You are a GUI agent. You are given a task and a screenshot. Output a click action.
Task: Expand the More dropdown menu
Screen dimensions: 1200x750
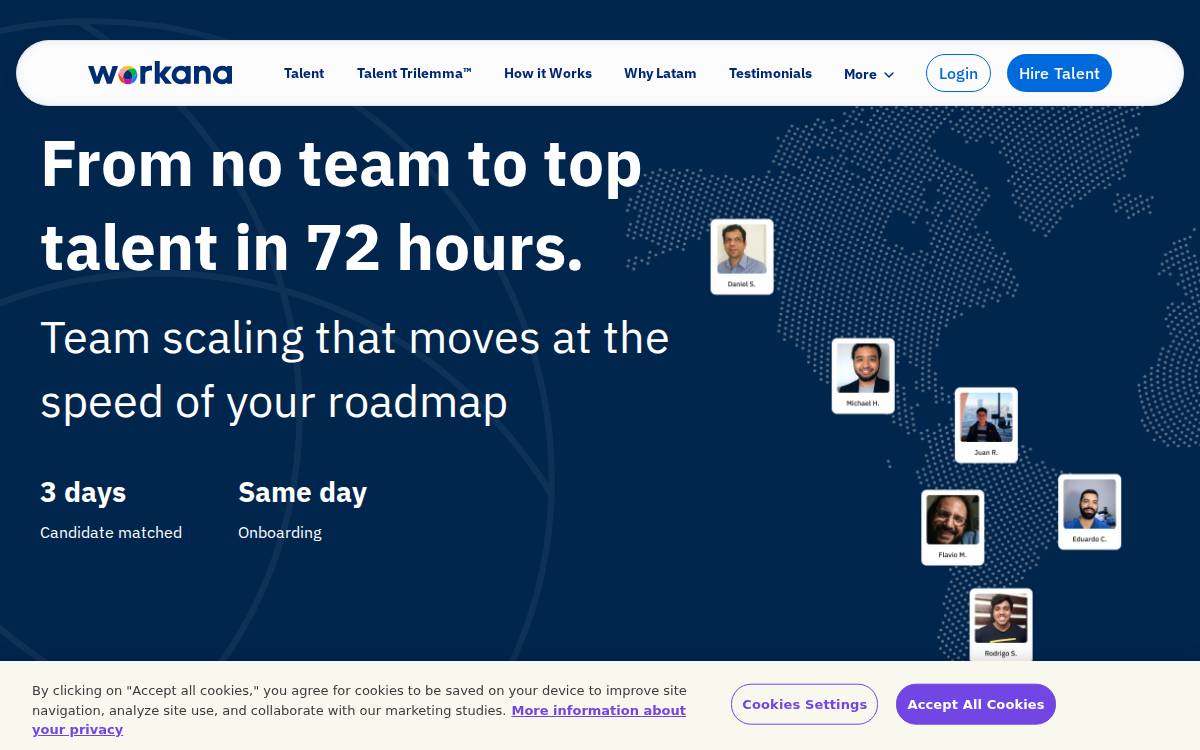[x=869, y=74]
